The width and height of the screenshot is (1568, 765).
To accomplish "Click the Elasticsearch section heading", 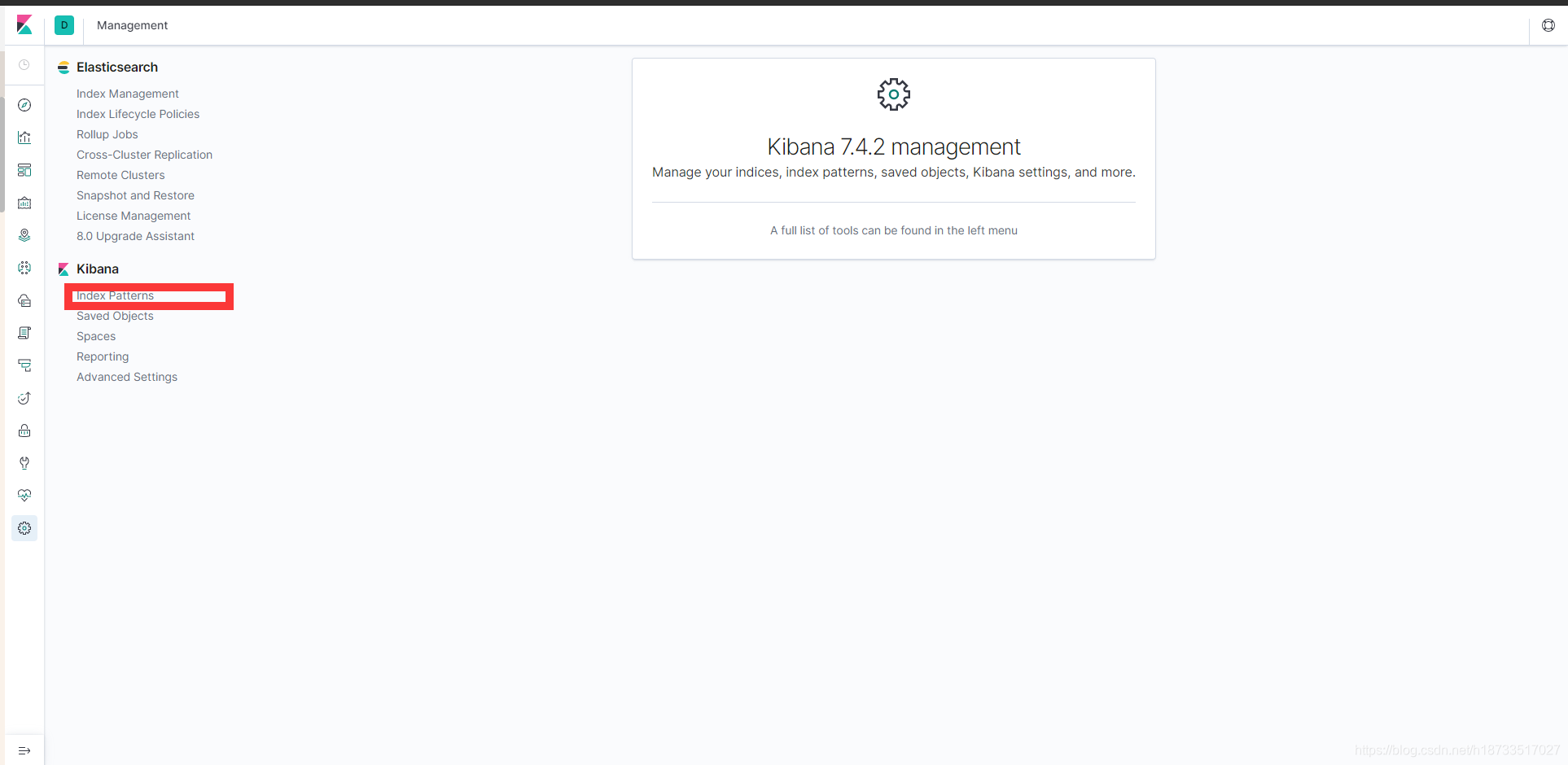I will click(117, 68).
